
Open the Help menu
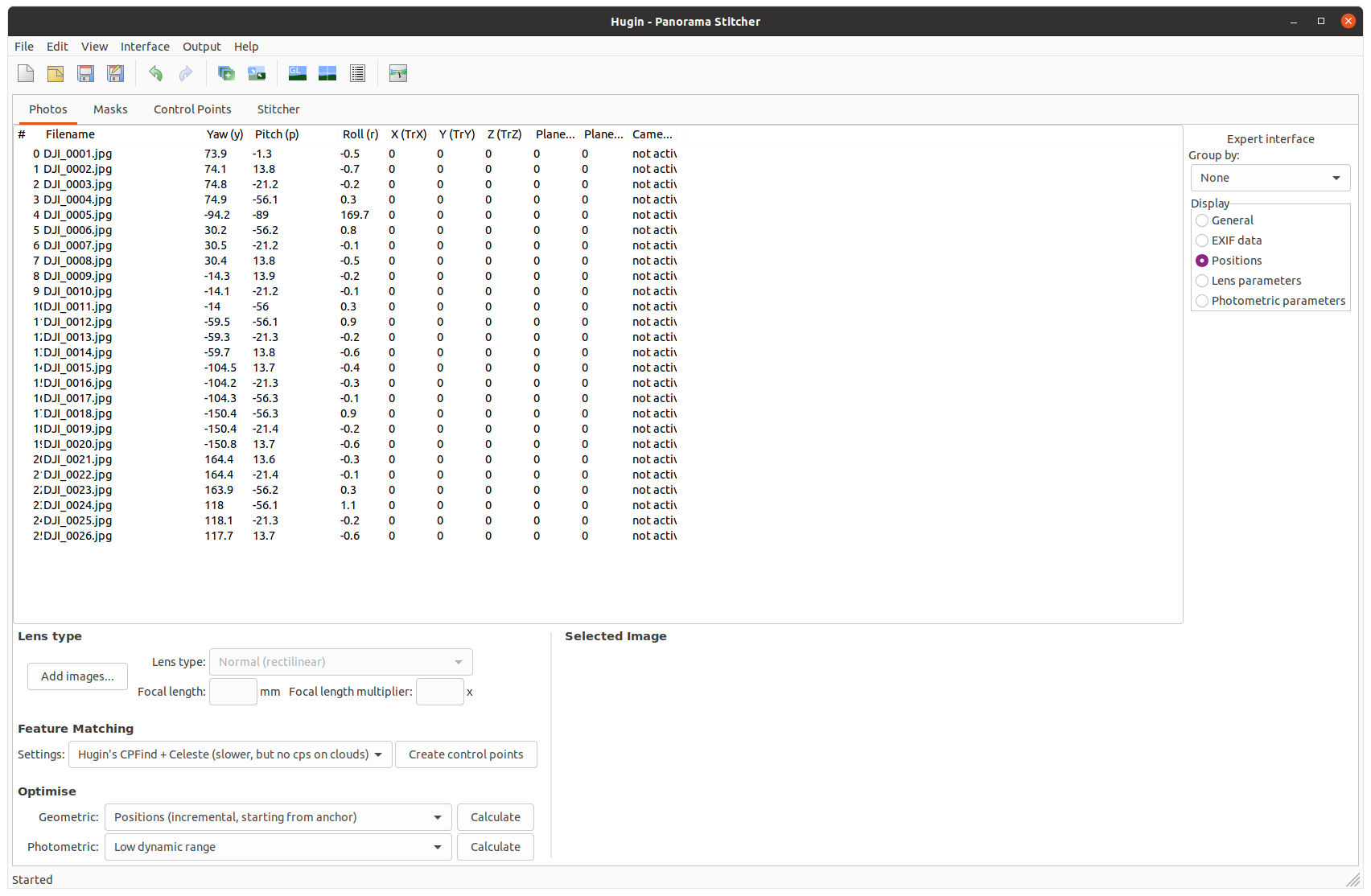click(x=246, y=47)
